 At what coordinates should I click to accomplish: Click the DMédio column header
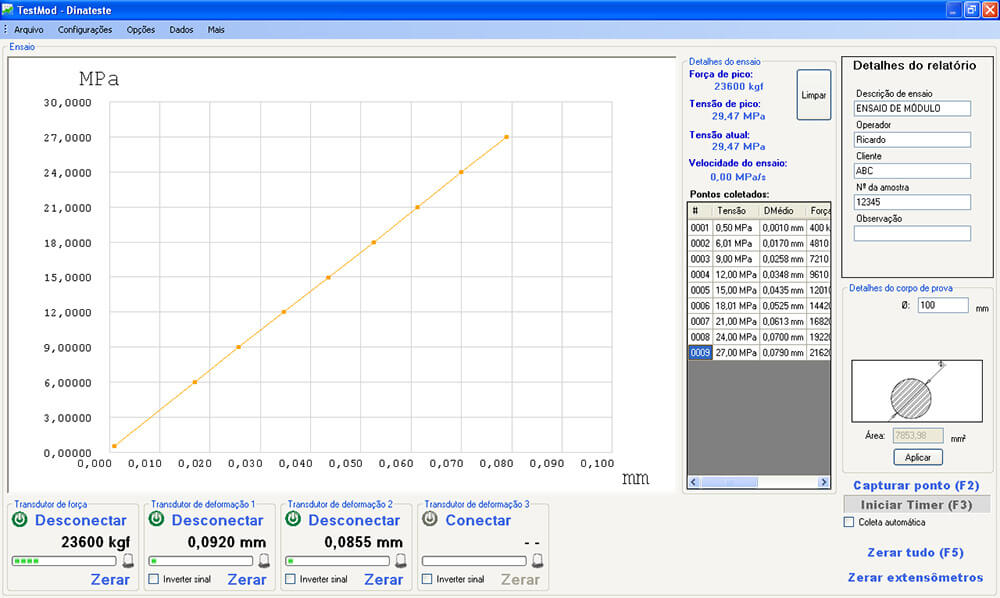click(x=783, y=210)
